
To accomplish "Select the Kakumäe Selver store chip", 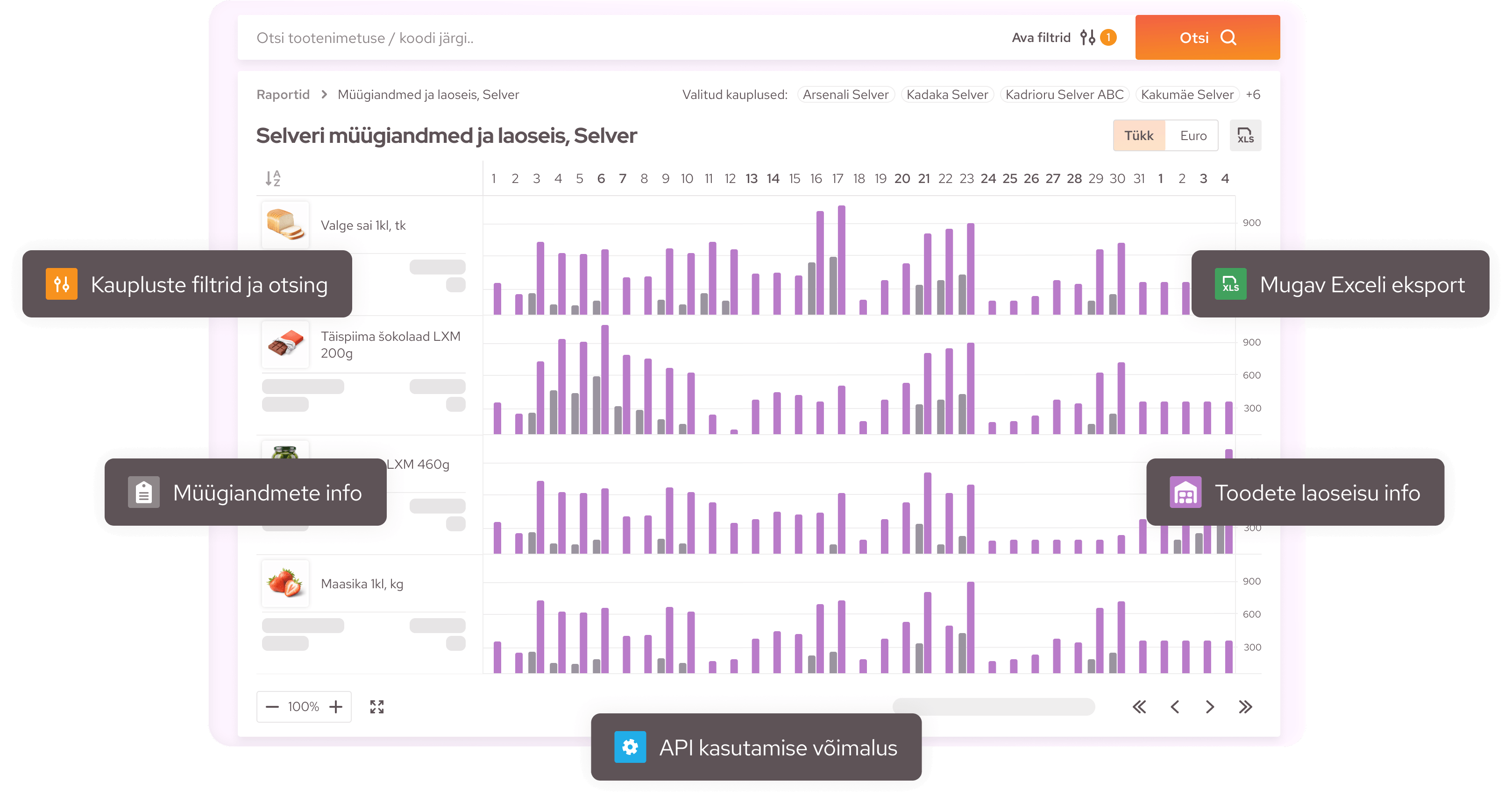I will (1187, 94).
